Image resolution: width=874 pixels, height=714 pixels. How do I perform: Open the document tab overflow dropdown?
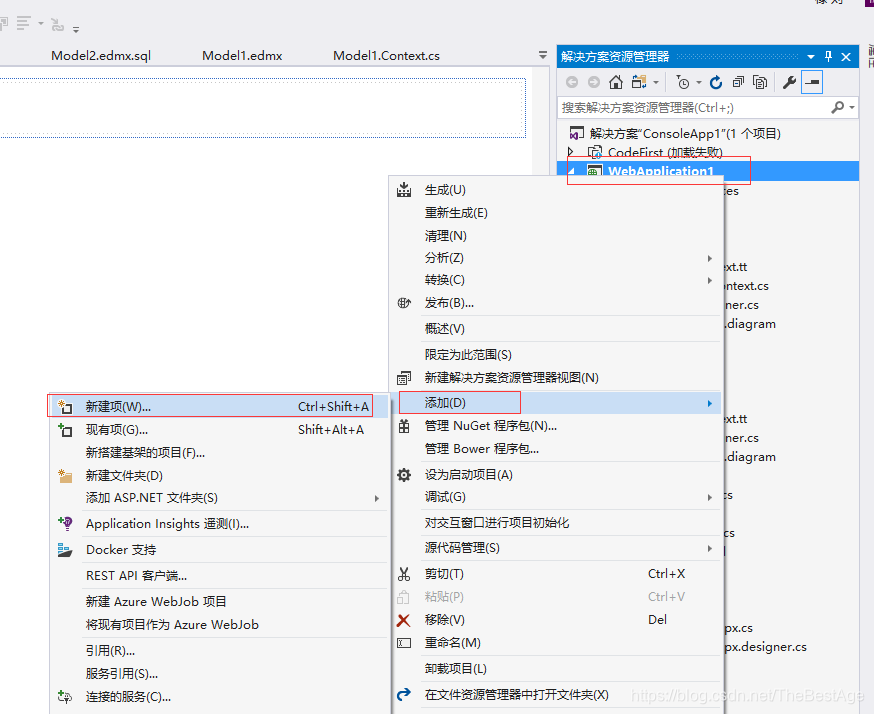click(543, 55)
